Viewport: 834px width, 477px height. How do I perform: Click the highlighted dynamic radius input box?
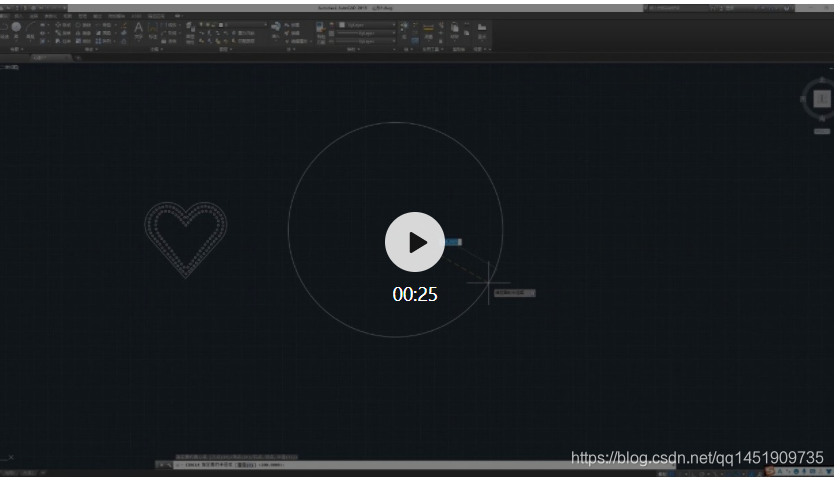pos(453,242)
